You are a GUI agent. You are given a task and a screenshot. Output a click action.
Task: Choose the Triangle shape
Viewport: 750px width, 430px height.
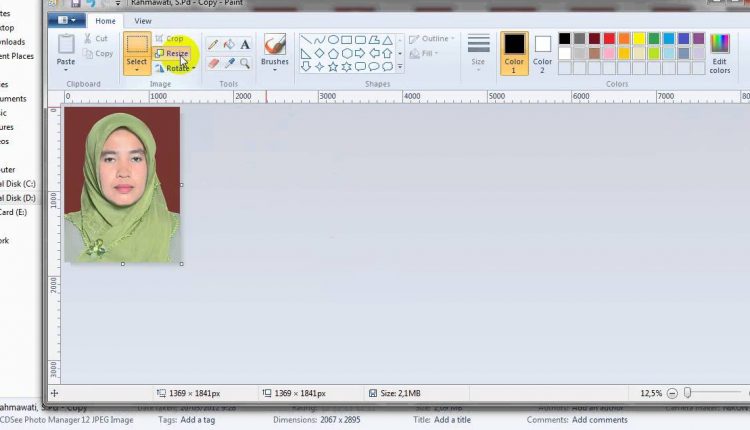coord(387,40)
